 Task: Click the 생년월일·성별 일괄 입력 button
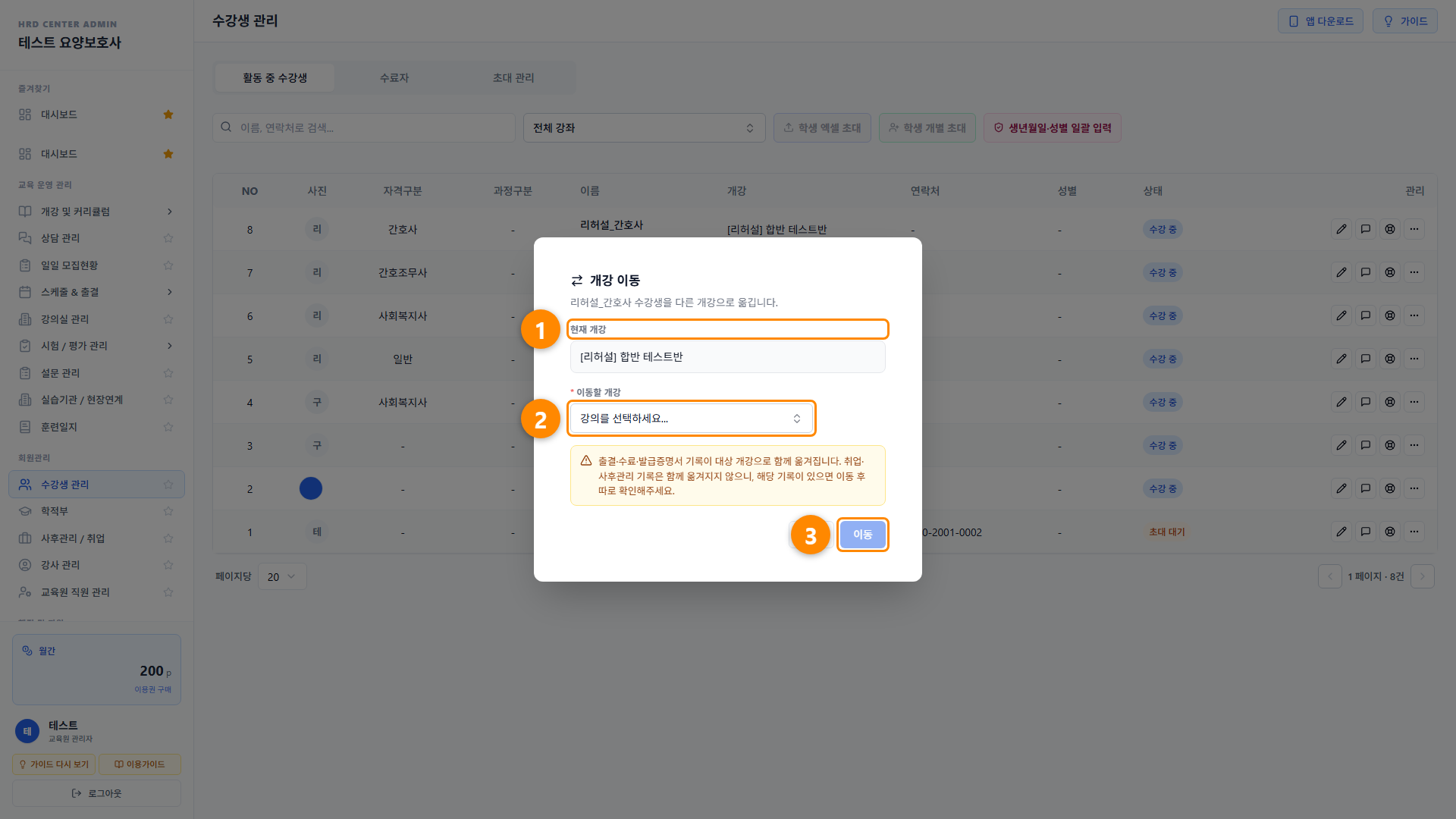click(x=1052, y=127)
